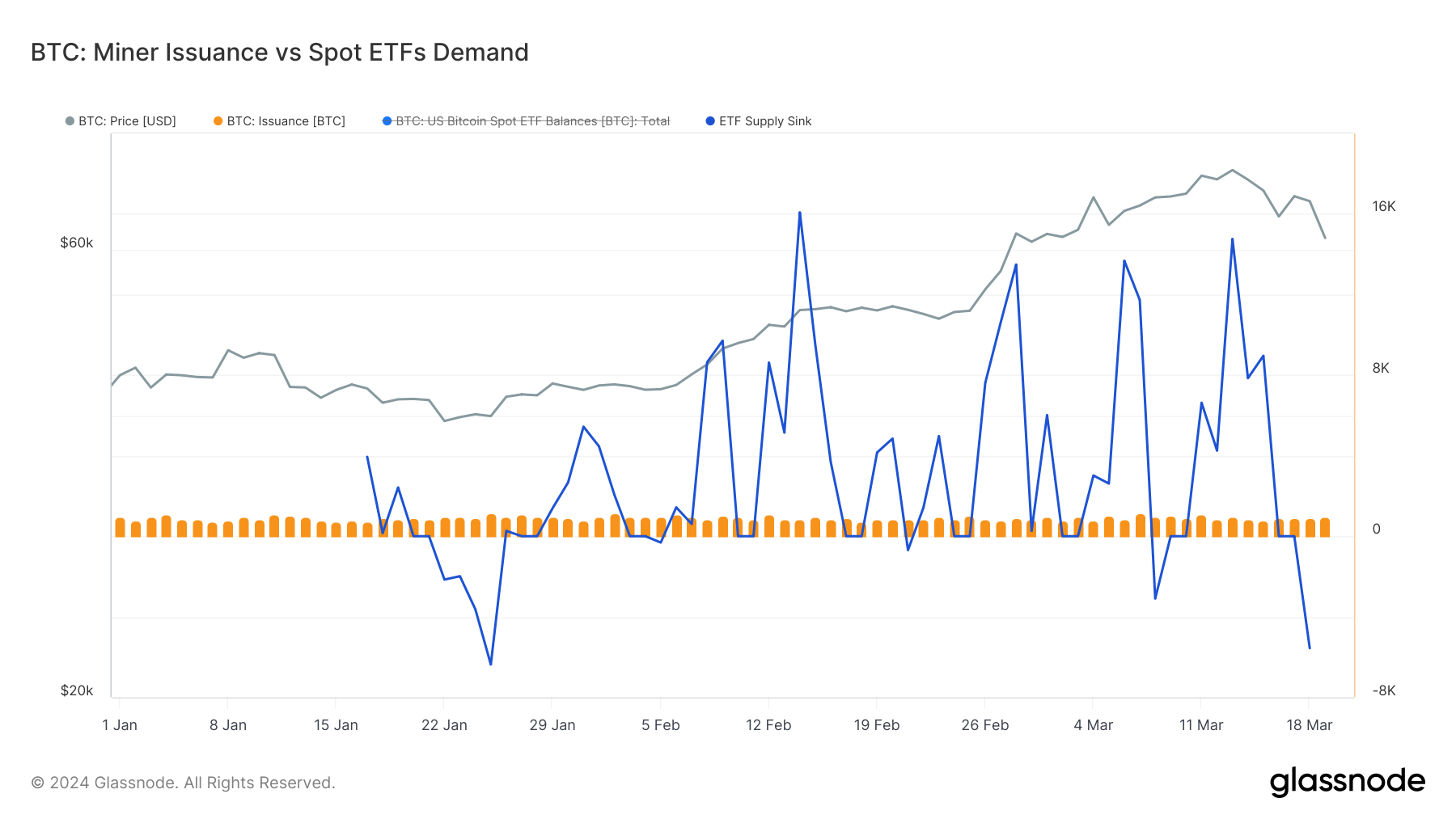Toggle BTC: Issuance [BTC] visibility

pyautogui.click(x=285, y=121)
